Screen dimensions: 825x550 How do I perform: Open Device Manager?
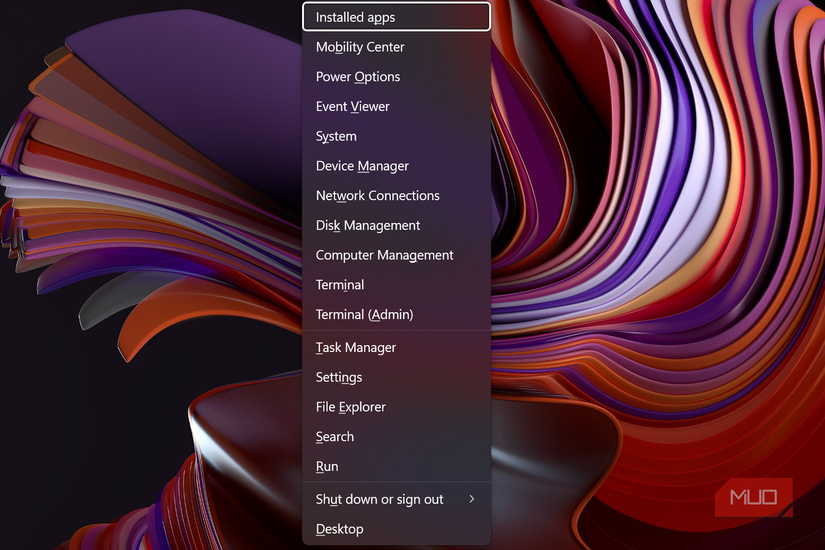(396, 166)
